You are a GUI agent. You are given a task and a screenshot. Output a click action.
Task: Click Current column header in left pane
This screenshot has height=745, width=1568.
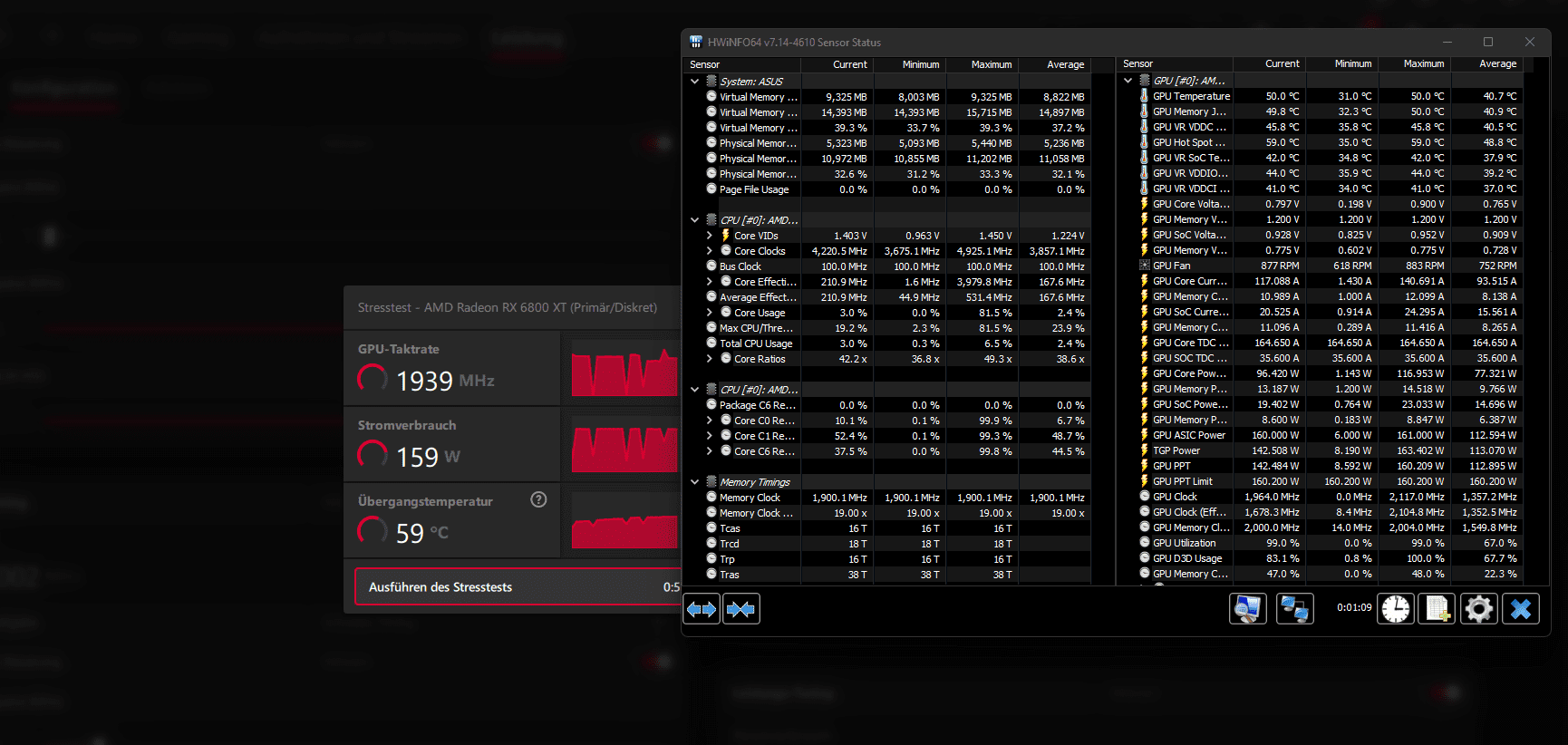coord(837,64)
